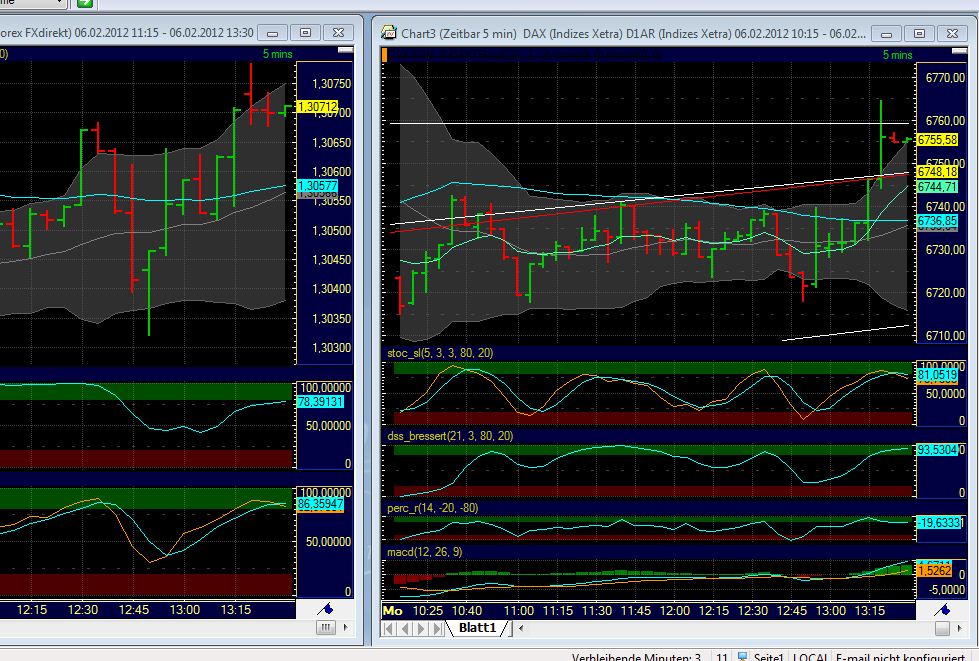Jump to last sheet in Chart3 tab navigator
Viewport: 979px width, 661px height.
[x=438, y=628]
